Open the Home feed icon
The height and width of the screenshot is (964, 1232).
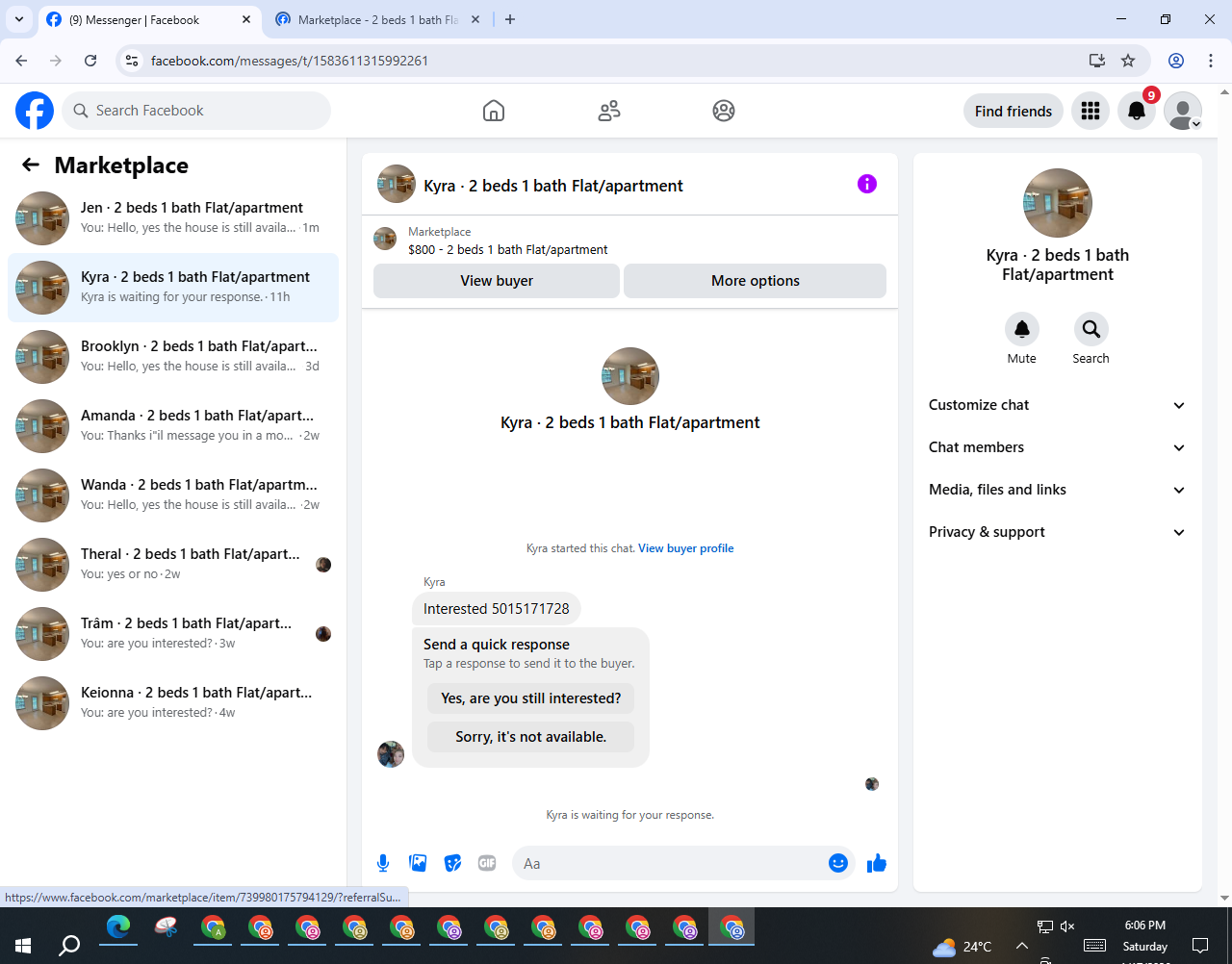(x=494, y=111)
